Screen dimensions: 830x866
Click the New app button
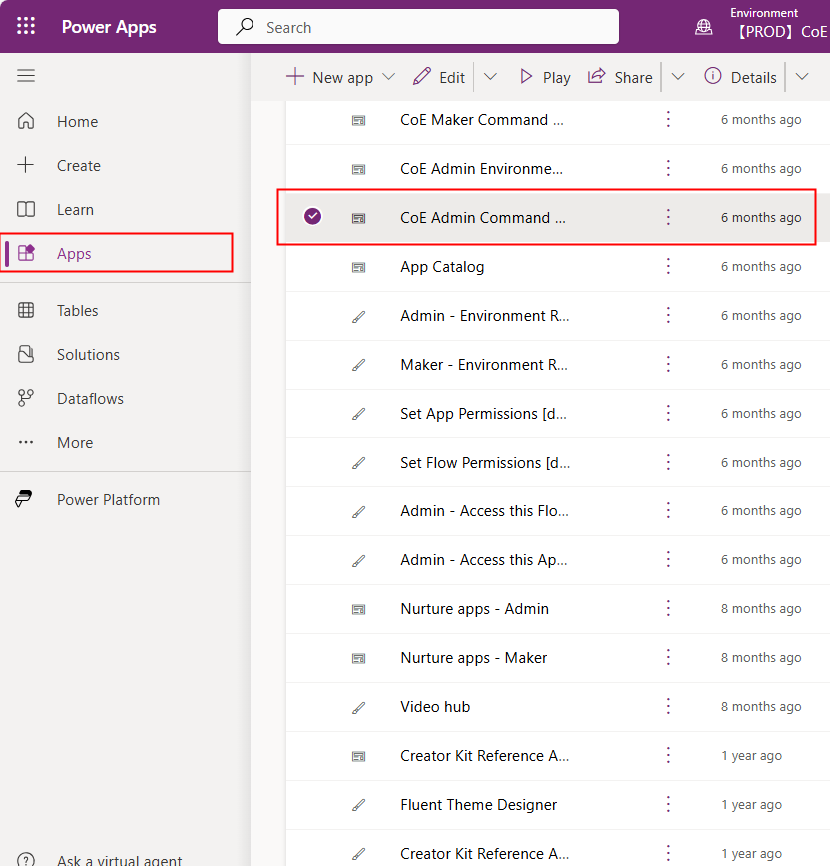tap(330, 77)
